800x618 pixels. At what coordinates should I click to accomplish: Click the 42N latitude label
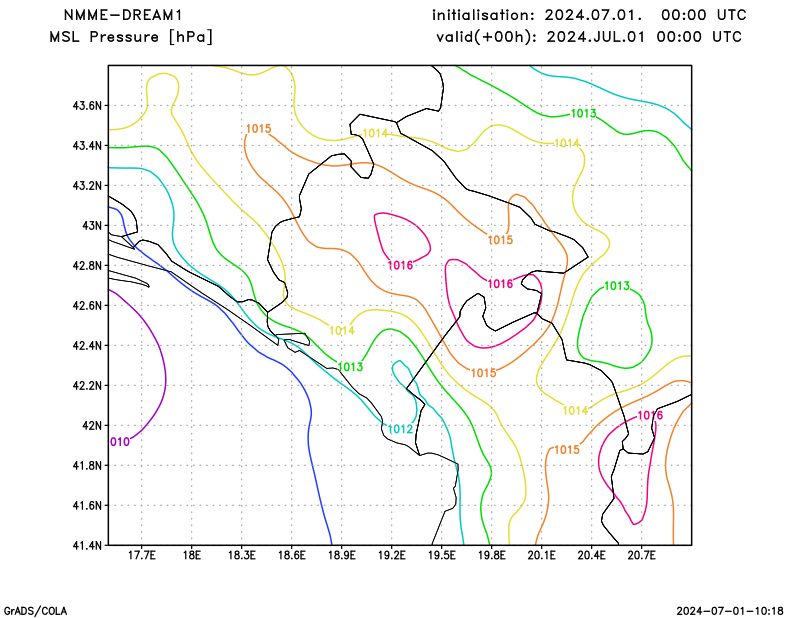pyautogui.click(x=92, y=426)
